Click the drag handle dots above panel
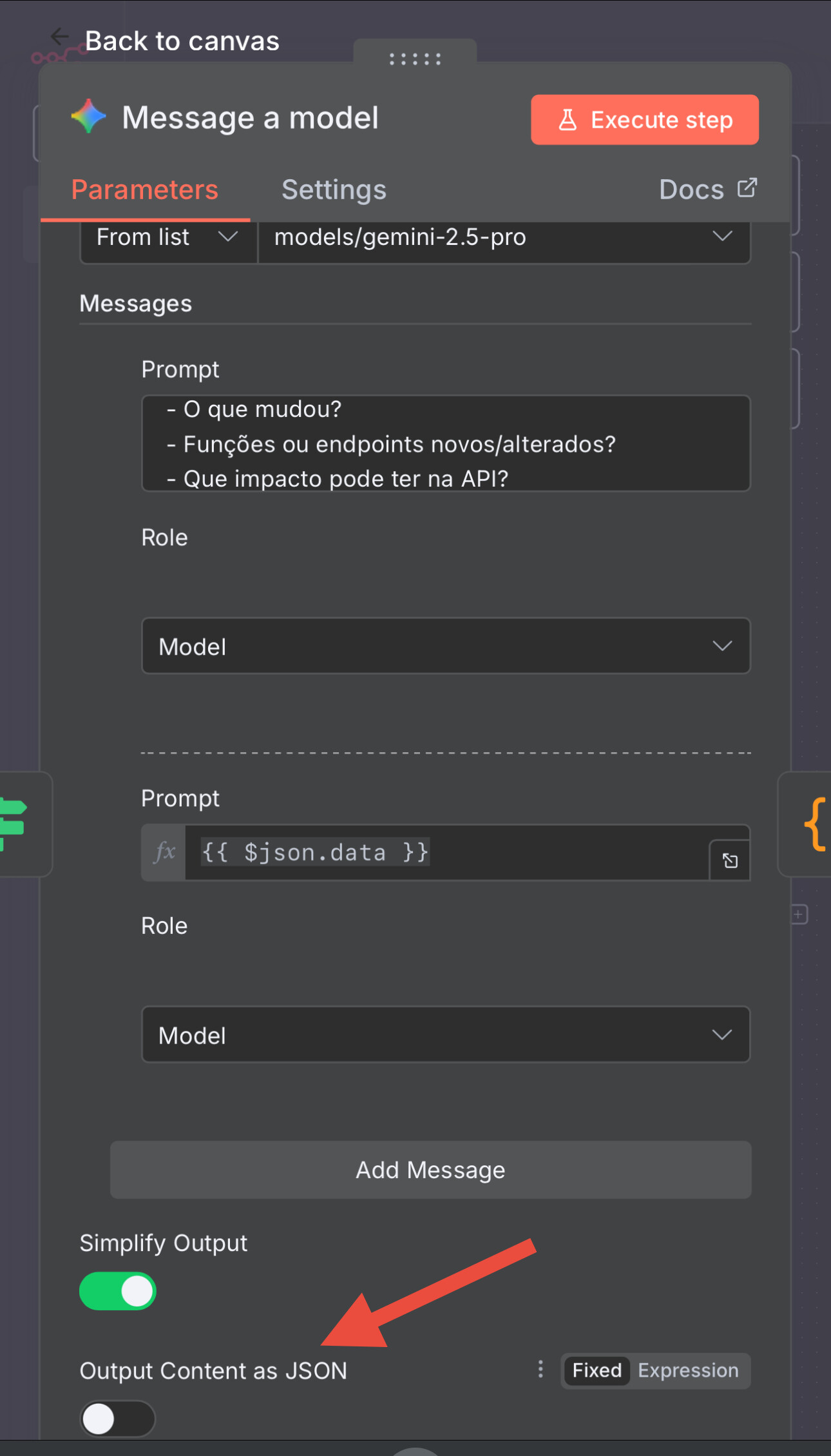The height and width of the screenshot is (1456, 831). point(415,59)
